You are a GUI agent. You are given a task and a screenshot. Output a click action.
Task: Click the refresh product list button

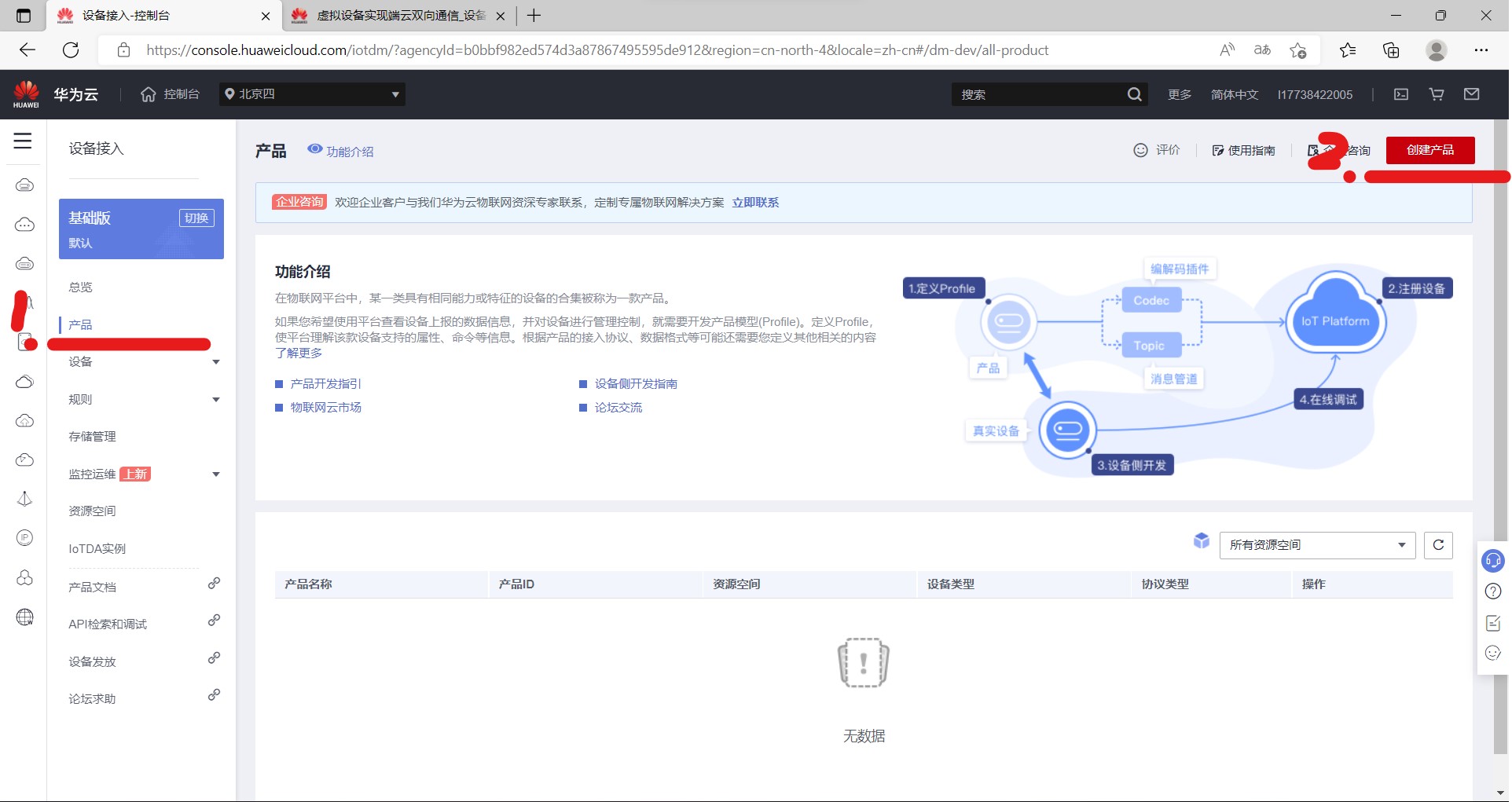coord(1438,545)
